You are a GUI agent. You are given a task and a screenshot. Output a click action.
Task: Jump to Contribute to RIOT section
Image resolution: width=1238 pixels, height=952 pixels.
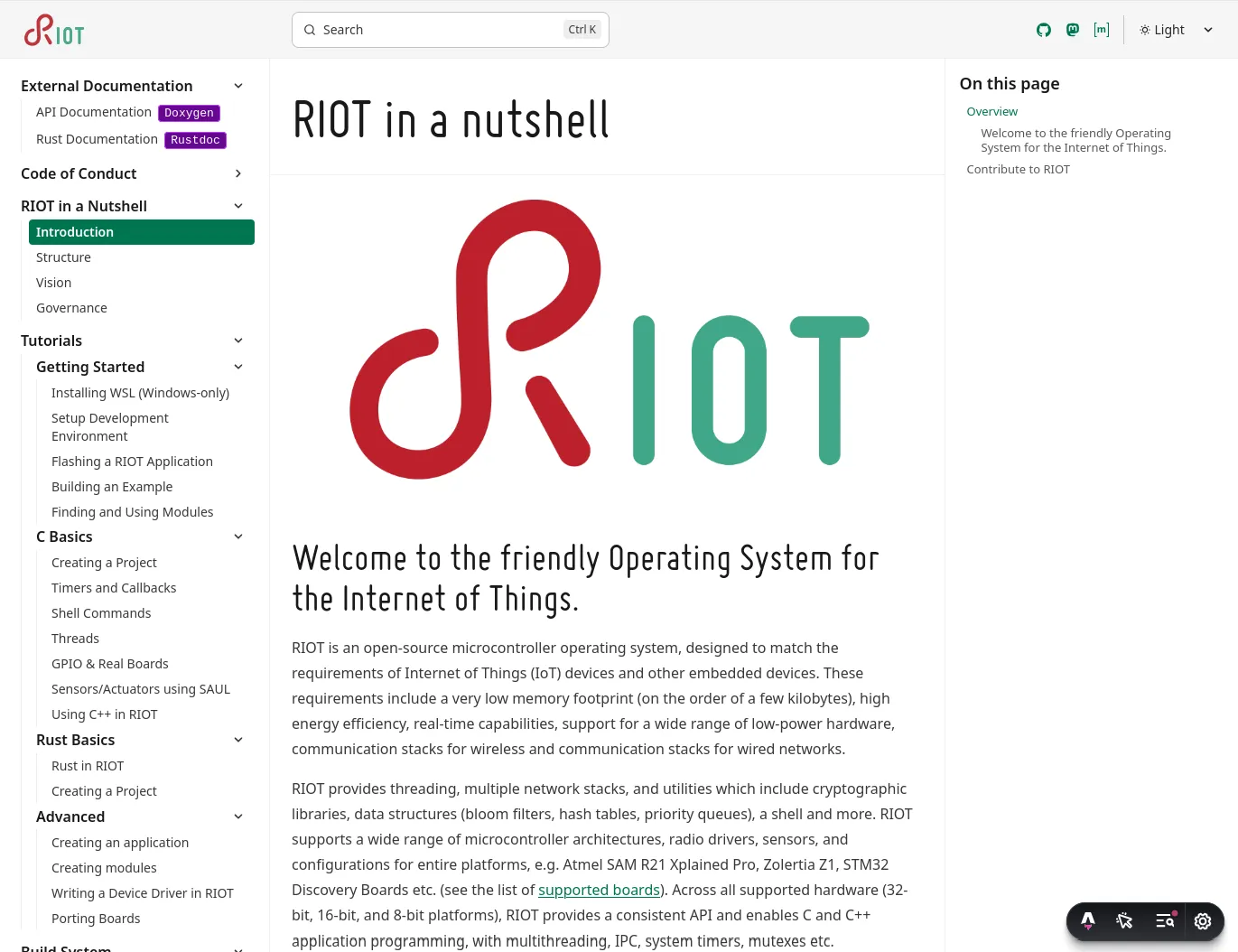[x=1018, y=169]
